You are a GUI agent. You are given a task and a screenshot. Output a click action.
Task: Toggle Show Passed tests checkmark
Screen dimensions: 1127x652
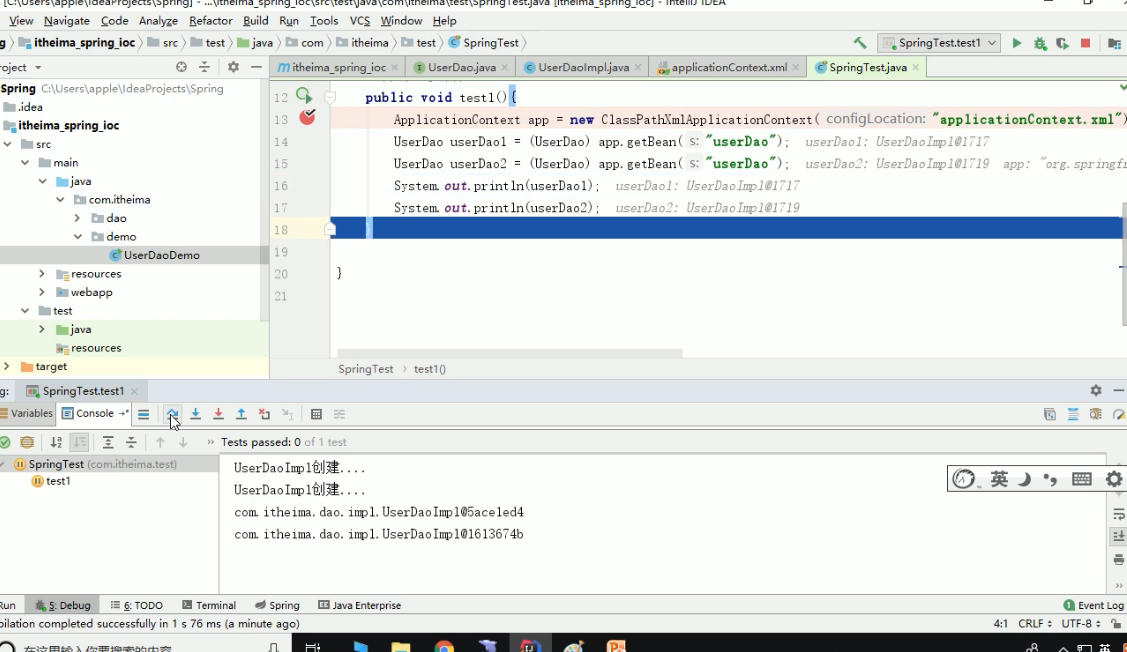coord(4,442)
